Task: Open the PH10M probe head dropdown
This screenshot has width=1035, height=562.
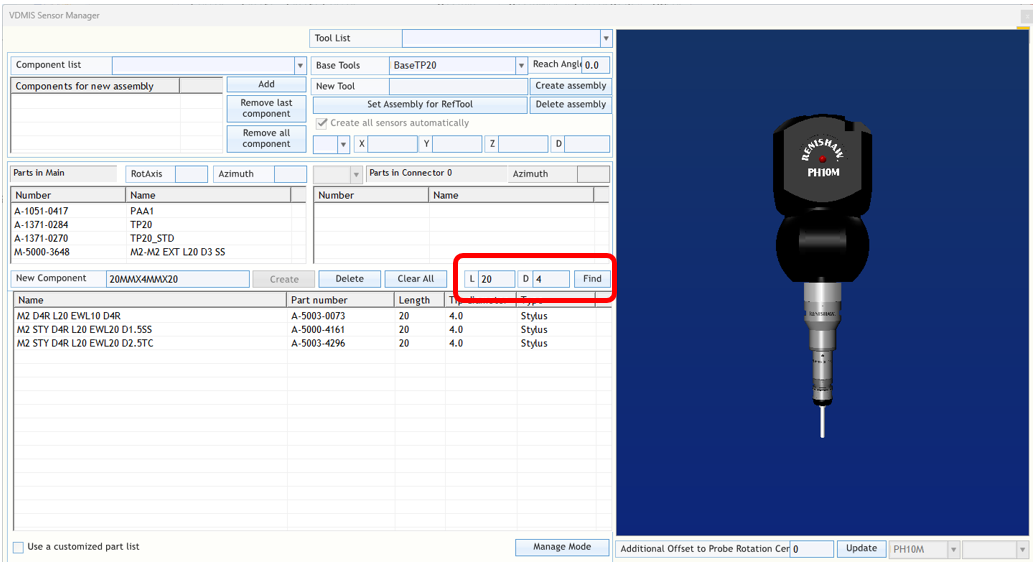Action: click(x=952, y=549)
